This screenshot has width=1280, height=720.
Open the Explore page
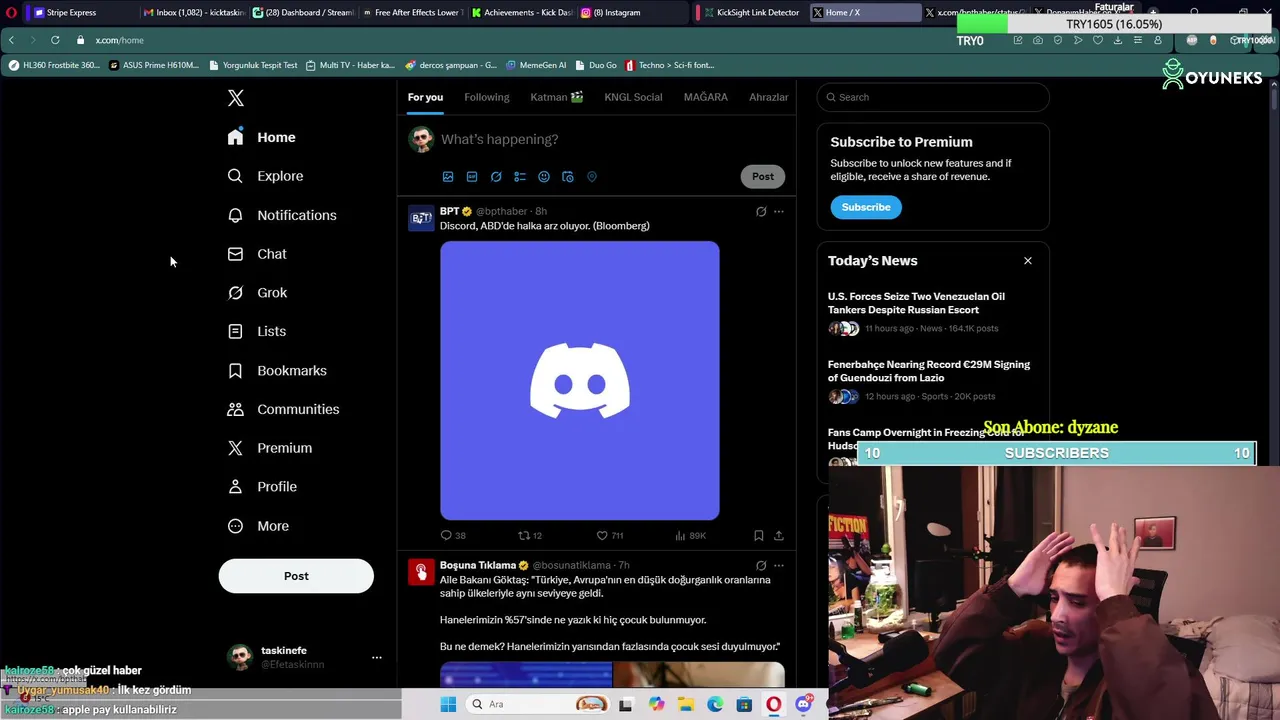[x=266, y=176]
